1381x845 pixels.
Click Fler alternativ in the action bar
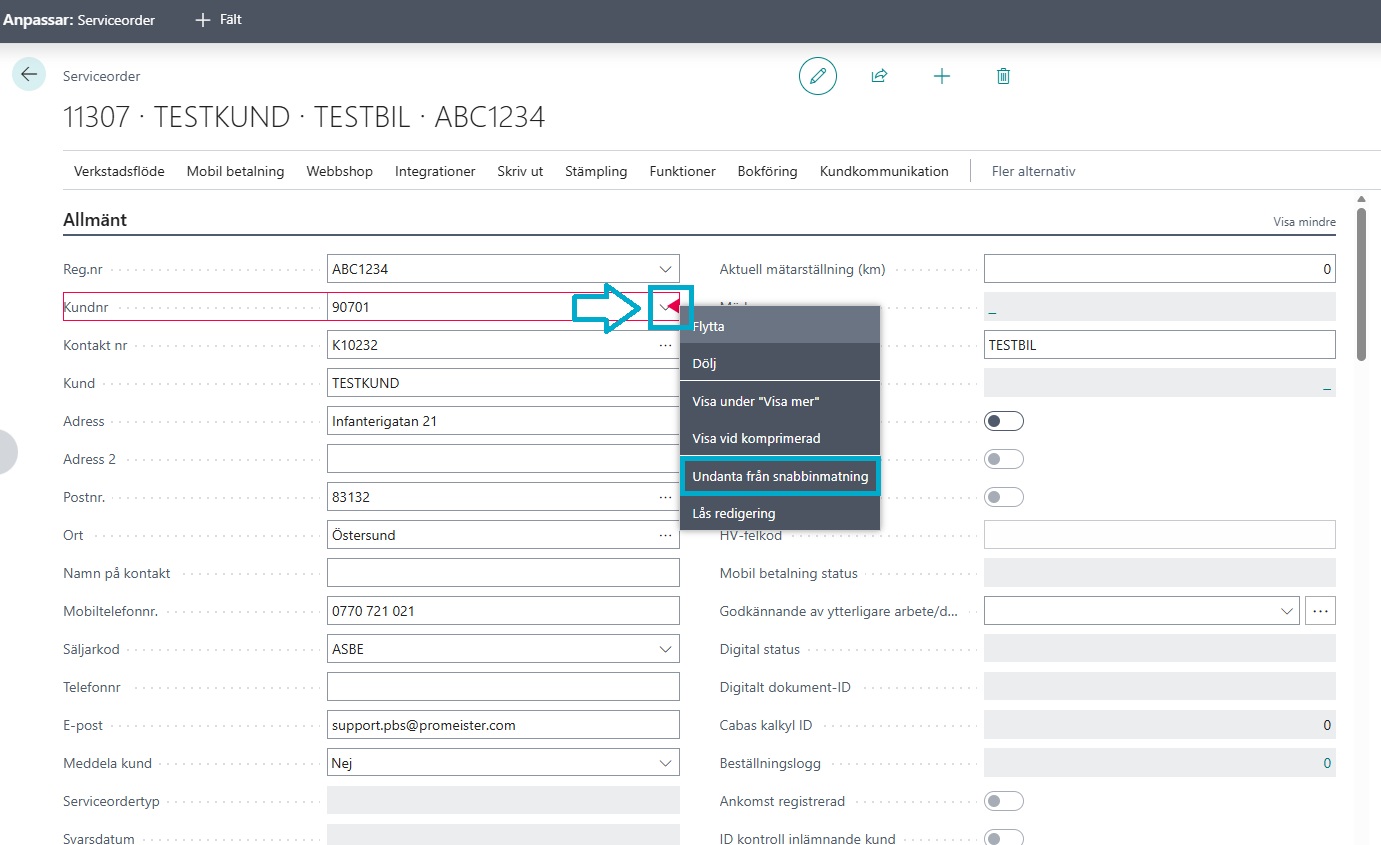click(1033, 171)
